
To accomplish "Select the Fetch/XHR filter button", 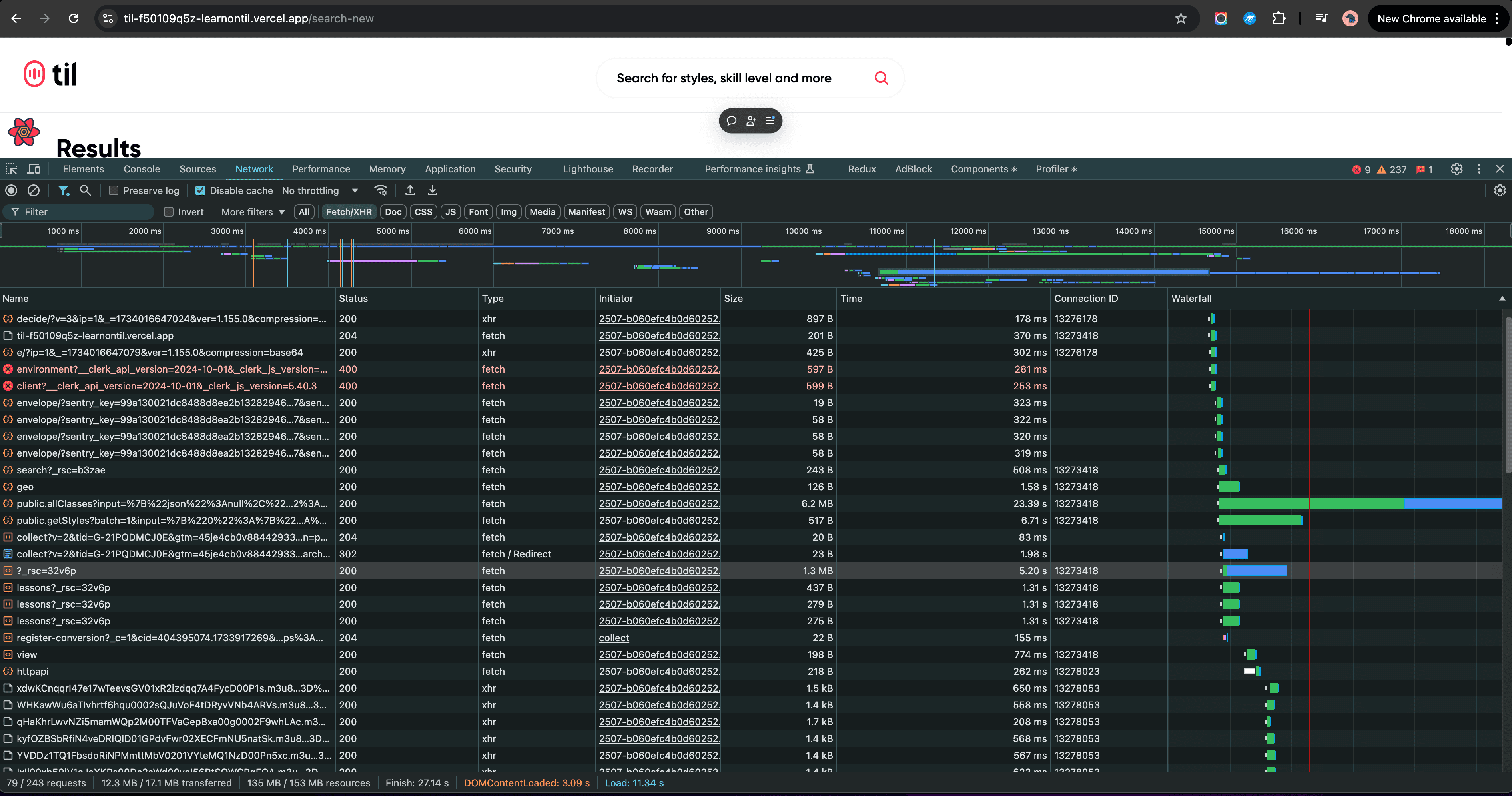I will pyautogui.click(x=349, y=212).
